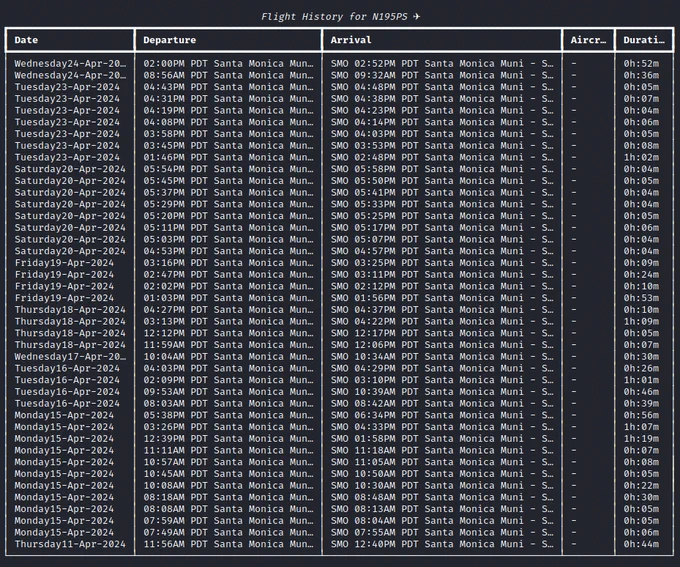Select the 0h:36m duration value
The image size is (680, 567).
point(641,75)
